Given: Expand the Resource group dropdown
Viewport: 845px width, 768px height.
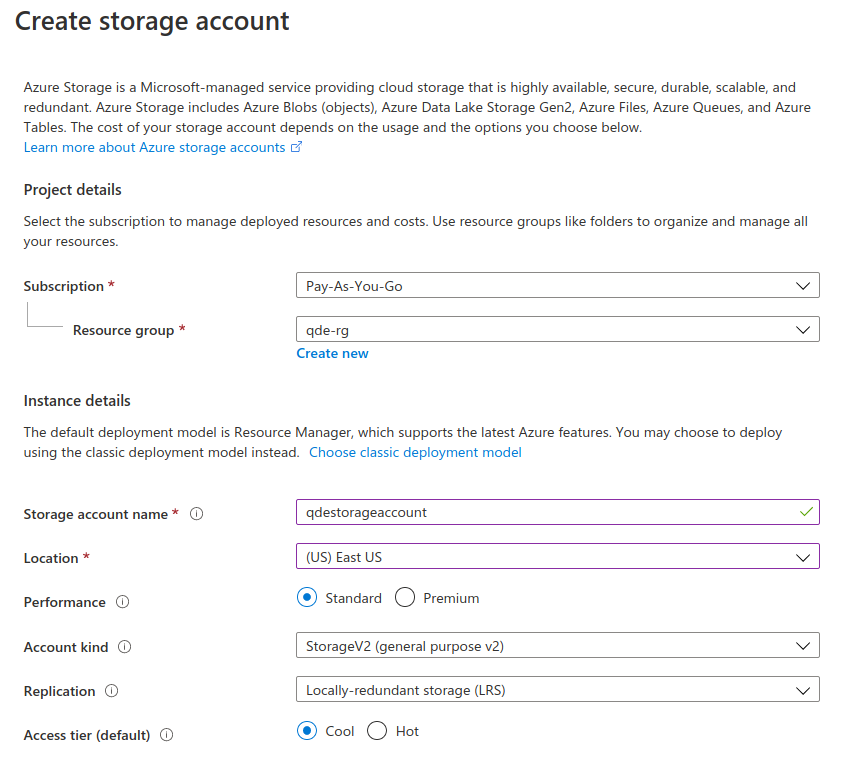Looking at the screenshot, I should pos(558,330).
